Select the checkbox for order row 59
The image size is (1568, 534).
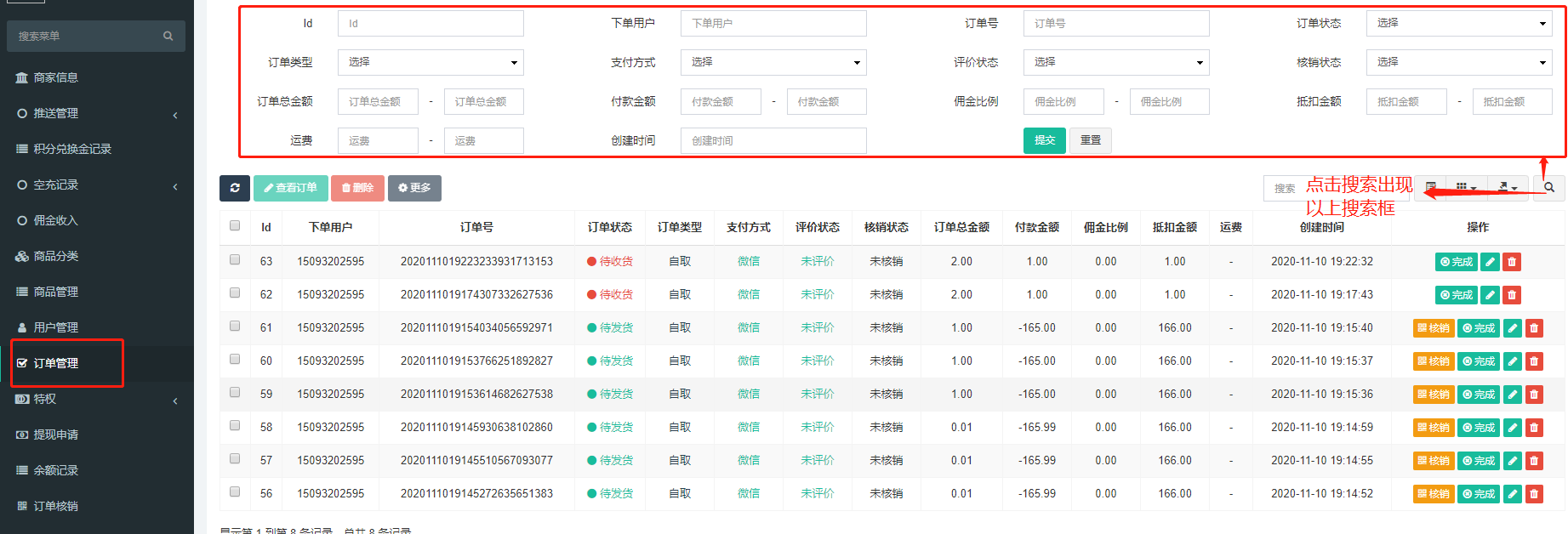[235, 393]
